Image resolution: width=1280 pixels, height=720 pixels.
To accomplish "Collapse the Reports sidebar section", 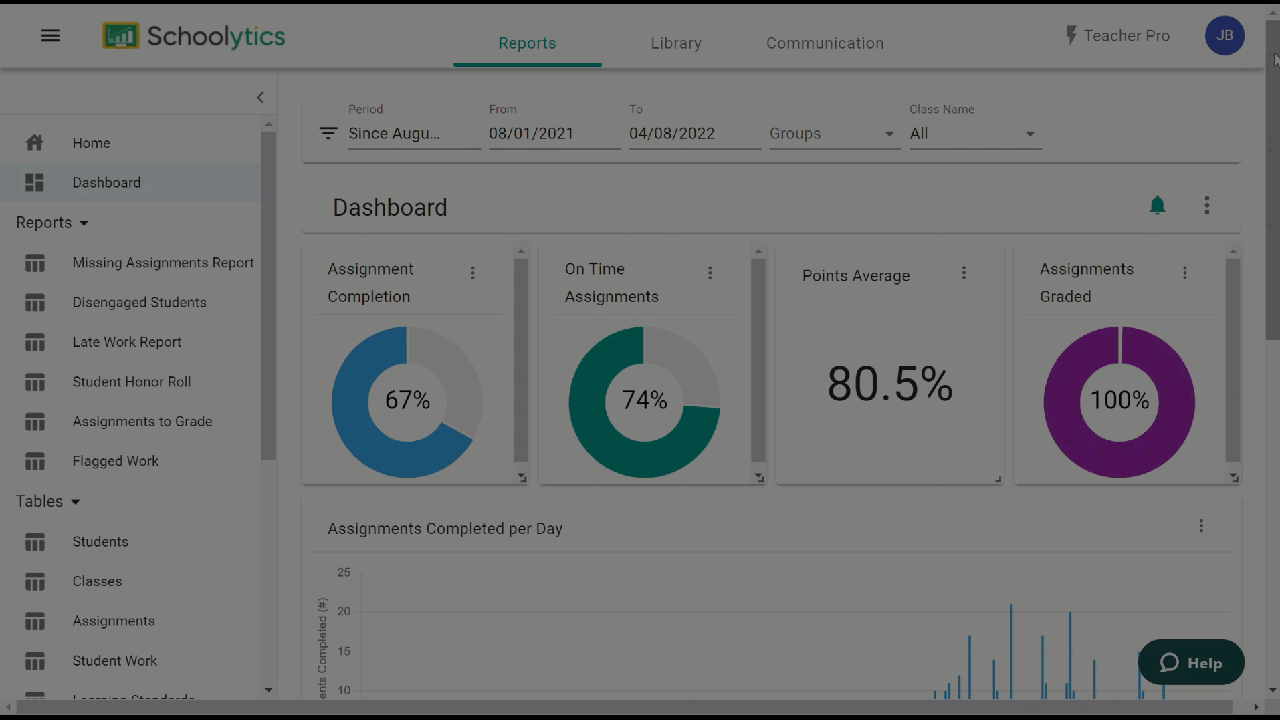I will coord(52,223).
